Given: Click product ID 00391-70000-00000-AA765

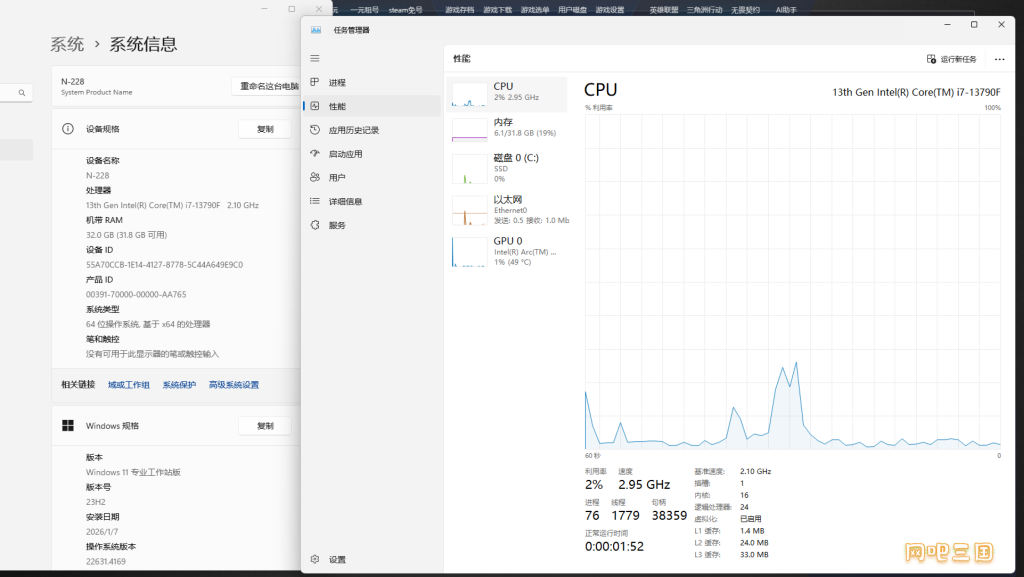Looking at the screenshot, I should 136,294.
